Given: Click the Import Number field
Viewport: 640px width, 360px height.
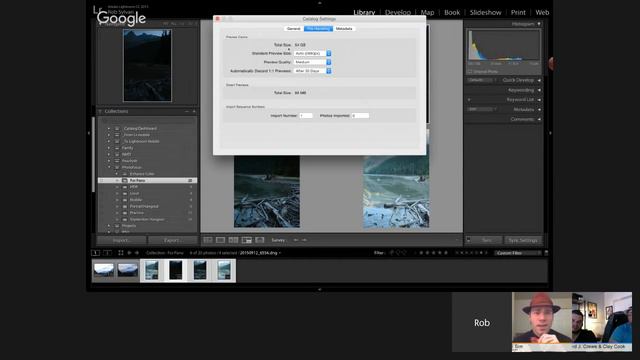Looking at the screenshot, I should pos(306,116).
